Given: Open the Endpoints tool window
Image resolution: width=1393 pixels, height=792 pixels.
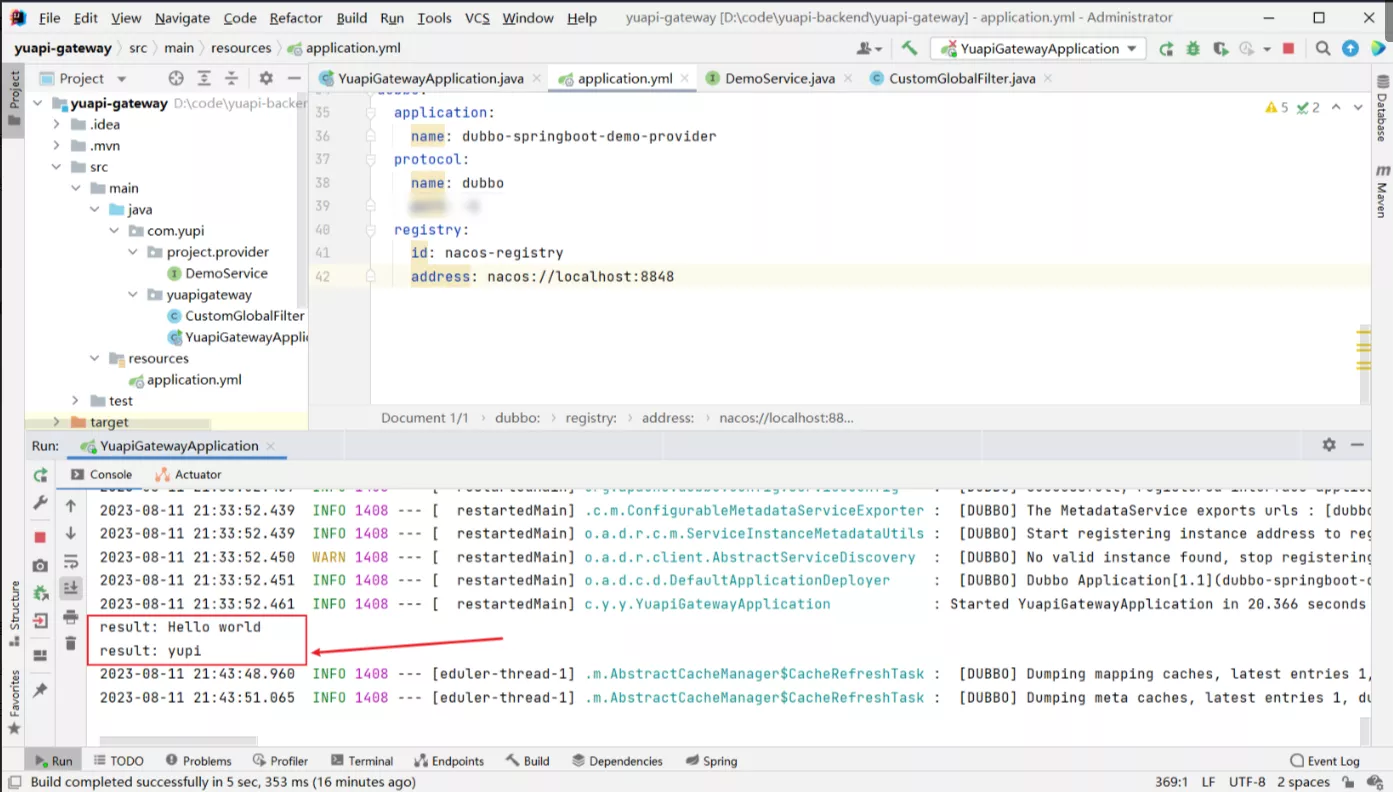Looking at the screenshot, I should coord(449,761).
